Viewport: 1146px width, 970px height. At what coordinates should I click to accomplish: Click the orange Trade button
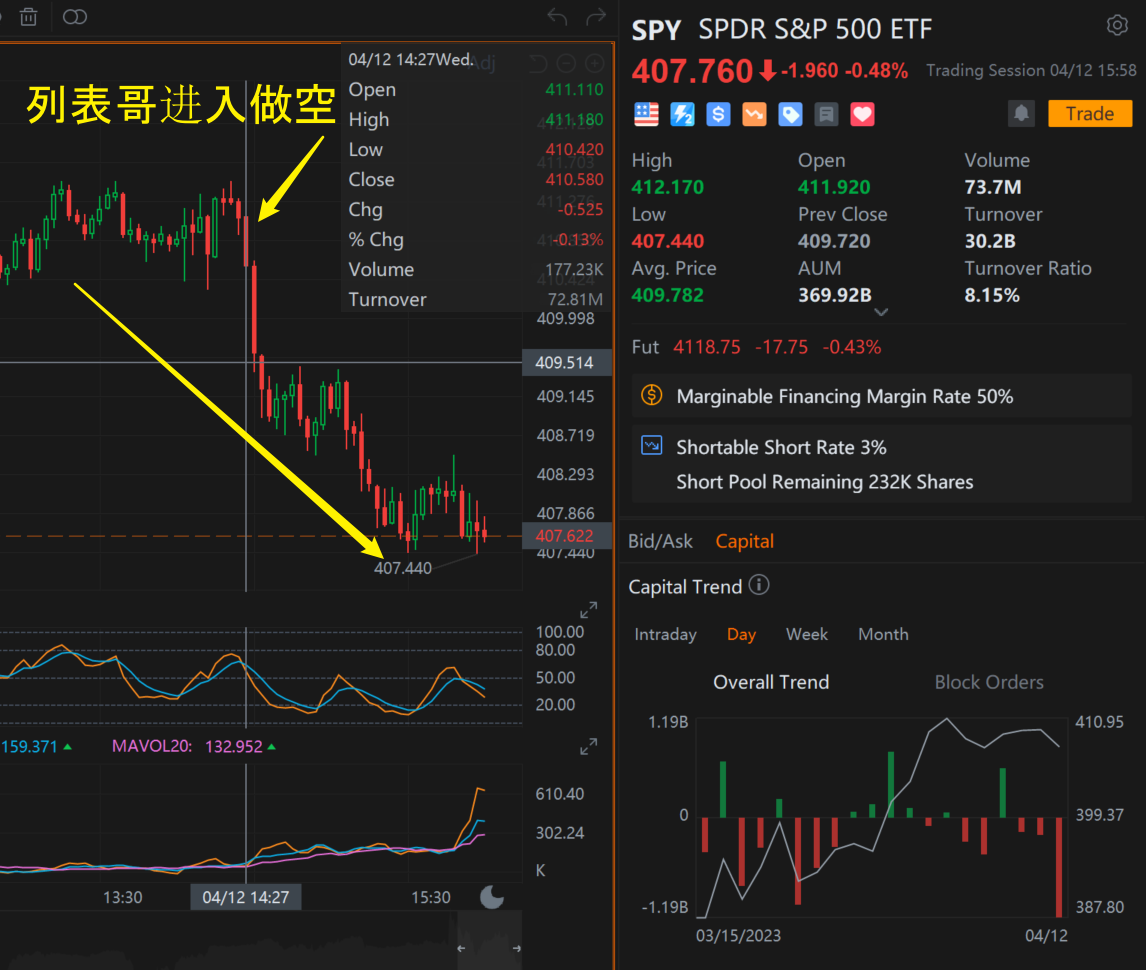point(1090,114)
